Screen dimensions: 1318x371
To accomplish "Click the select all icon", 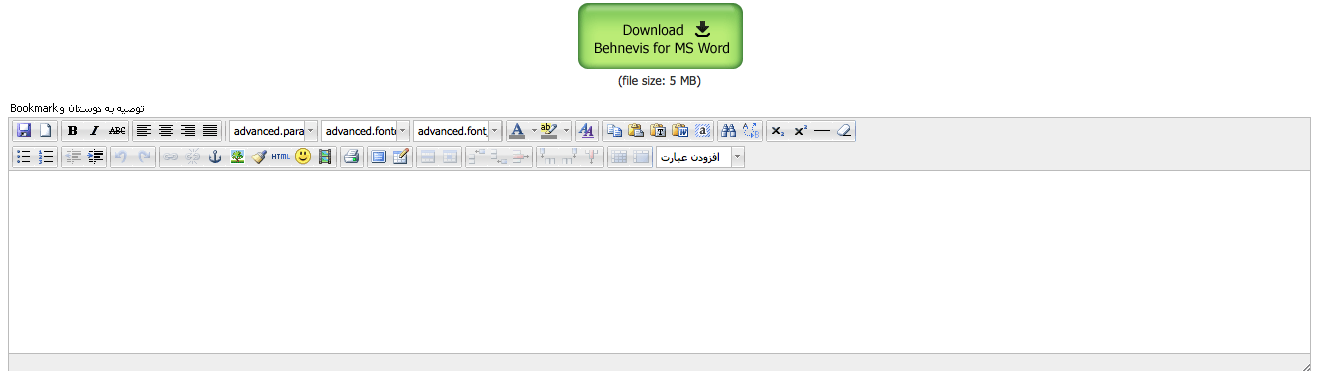I will [702, 131].
